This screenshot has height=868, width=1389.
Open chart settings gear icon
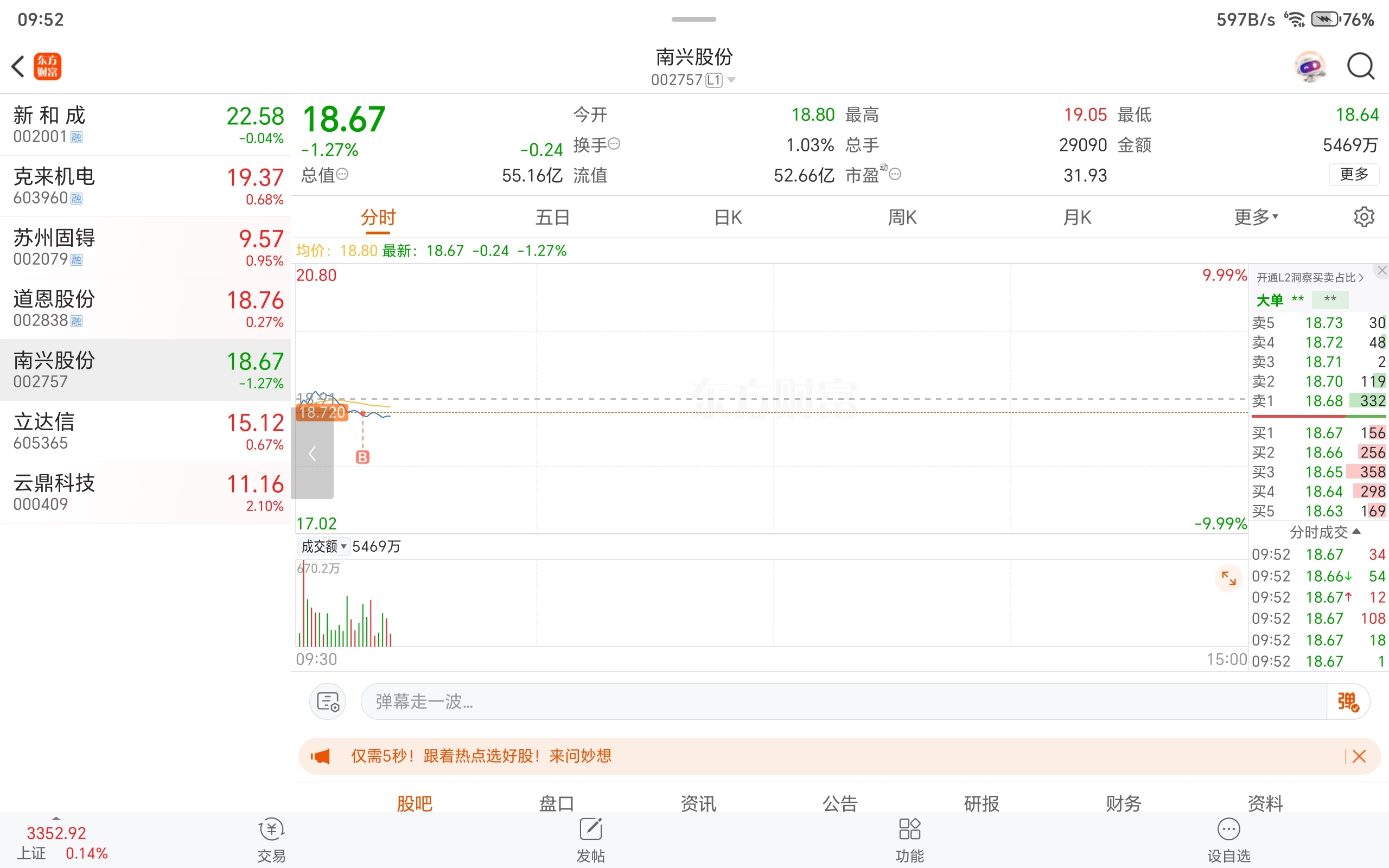tap(1363, 217)
